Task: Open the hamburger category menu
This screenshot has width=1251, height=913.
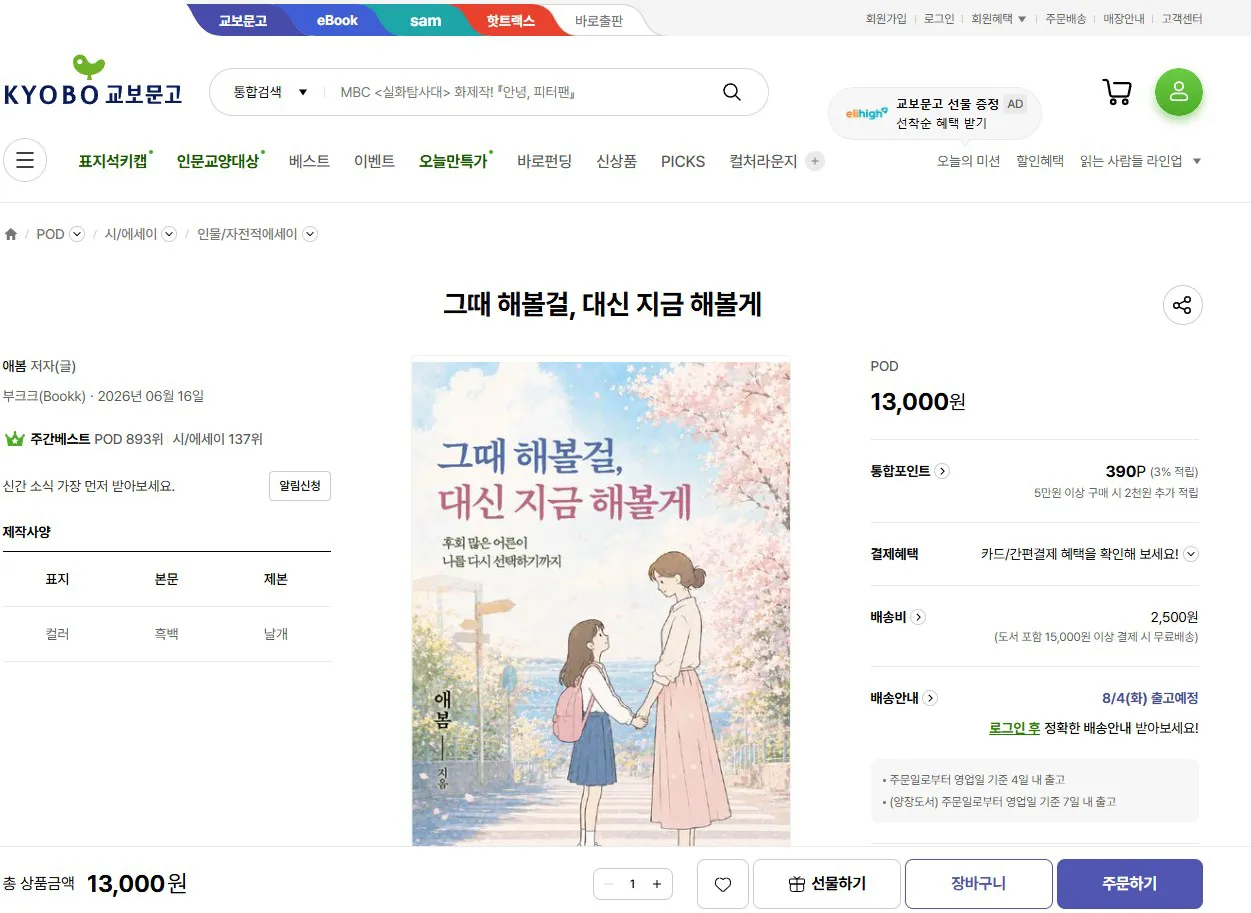Action: click(x=25, y=160)
